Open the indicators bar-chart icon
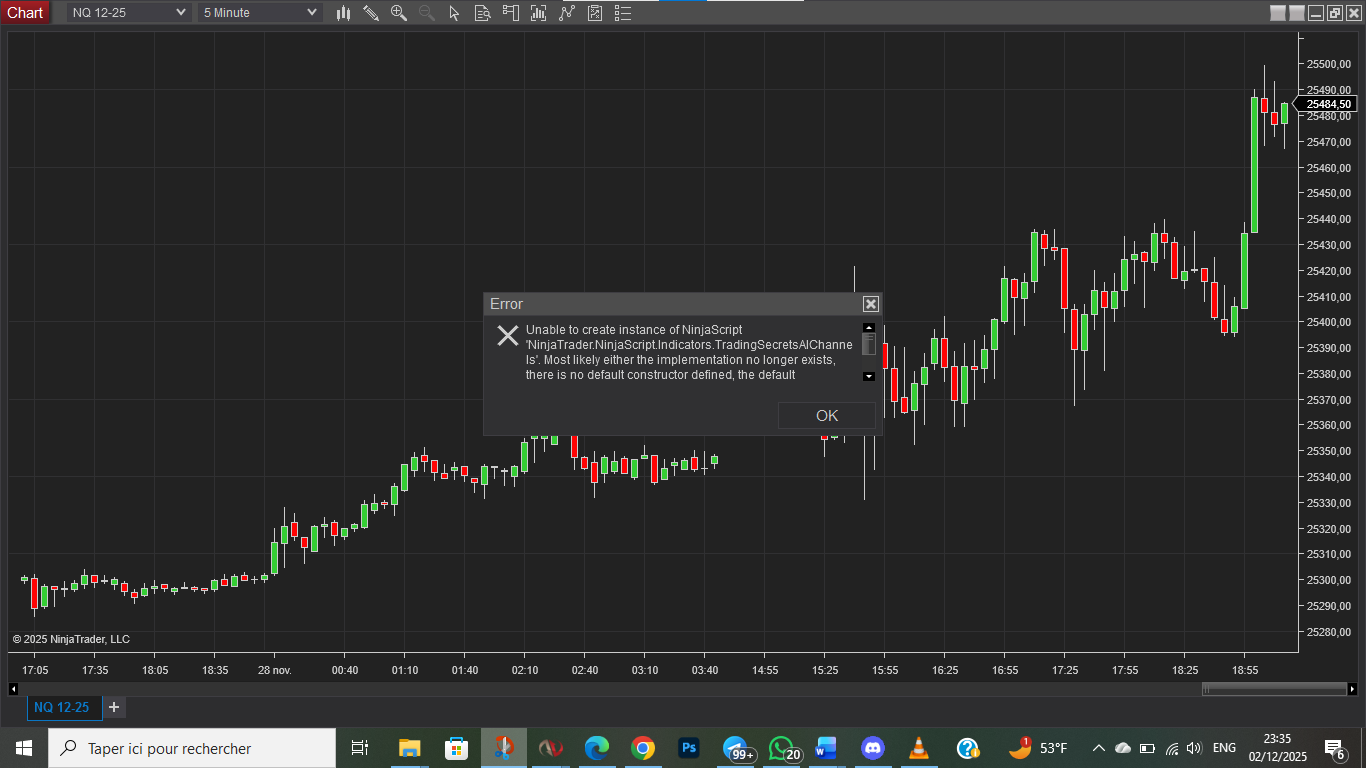The height and width of the screenshot is (768, 1366). coord(539,13)
